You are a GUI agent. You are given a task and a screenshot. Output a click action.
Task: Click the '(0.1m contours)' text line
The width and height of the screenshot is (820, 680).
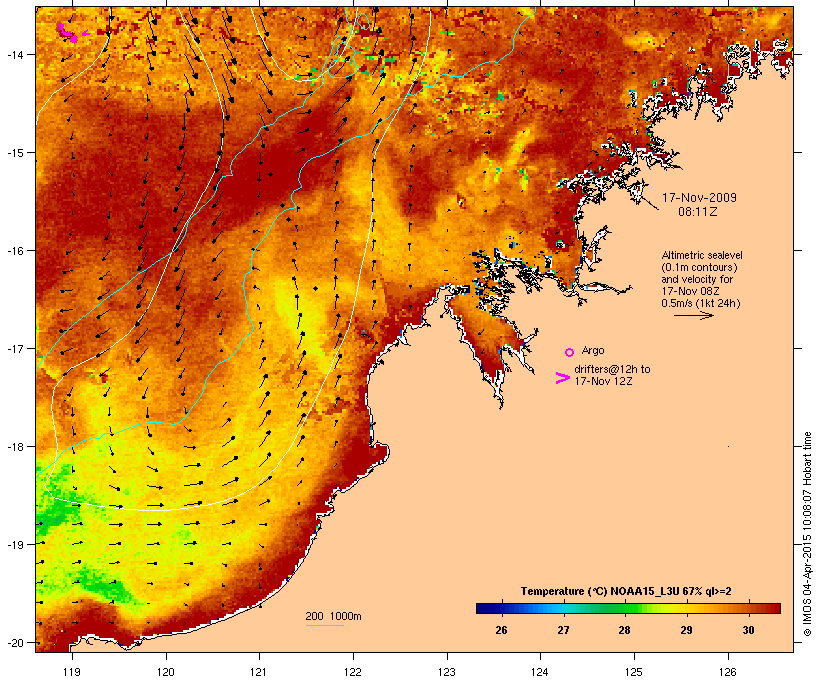point(699,267)
